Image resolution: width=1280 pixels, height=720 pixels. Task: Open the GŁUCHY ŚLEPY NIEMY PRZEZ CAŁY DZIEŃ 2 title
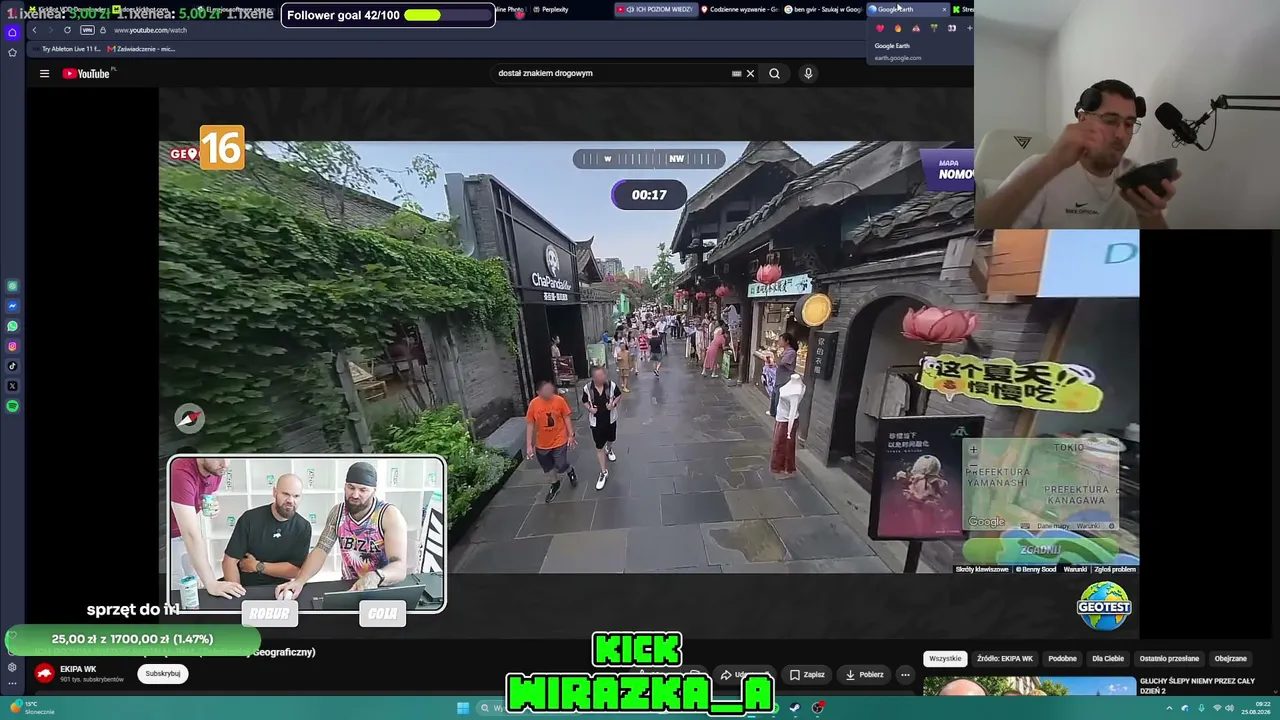tap(1197, 686)
